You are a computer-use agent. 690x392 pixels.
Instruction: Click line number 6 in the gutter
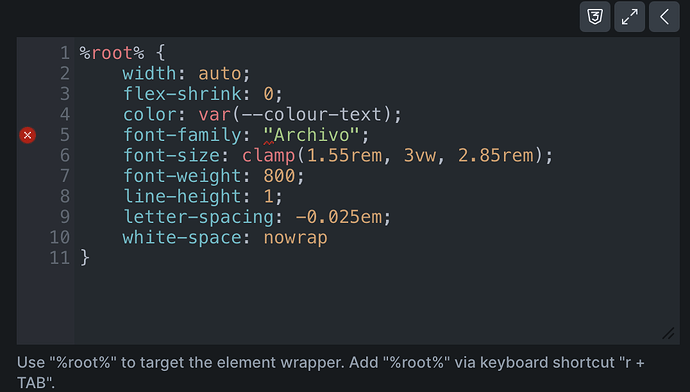click(65, 155)
